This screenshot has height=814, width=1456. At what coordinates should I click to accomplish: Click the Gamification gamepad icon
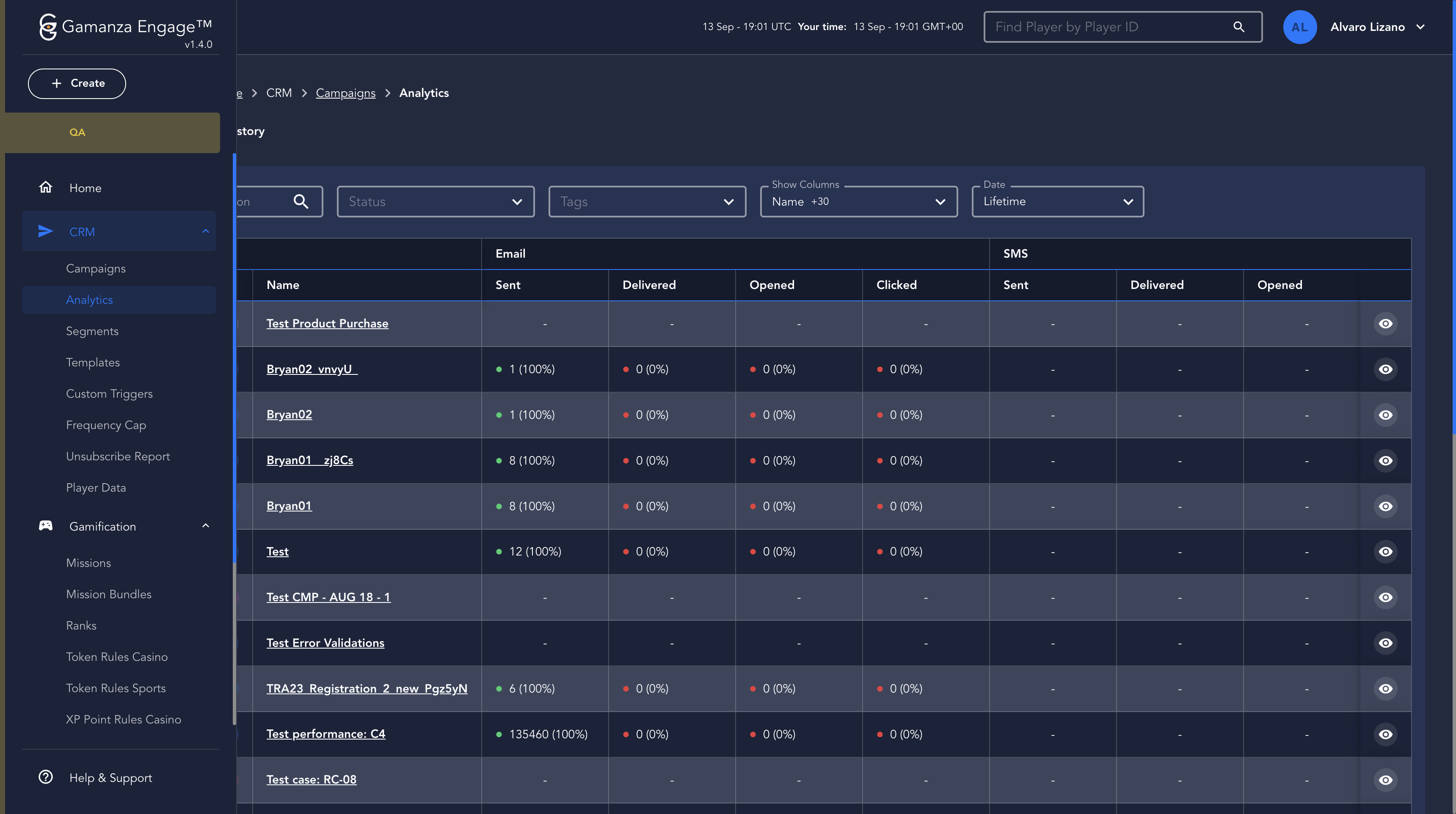pos(45,526)
